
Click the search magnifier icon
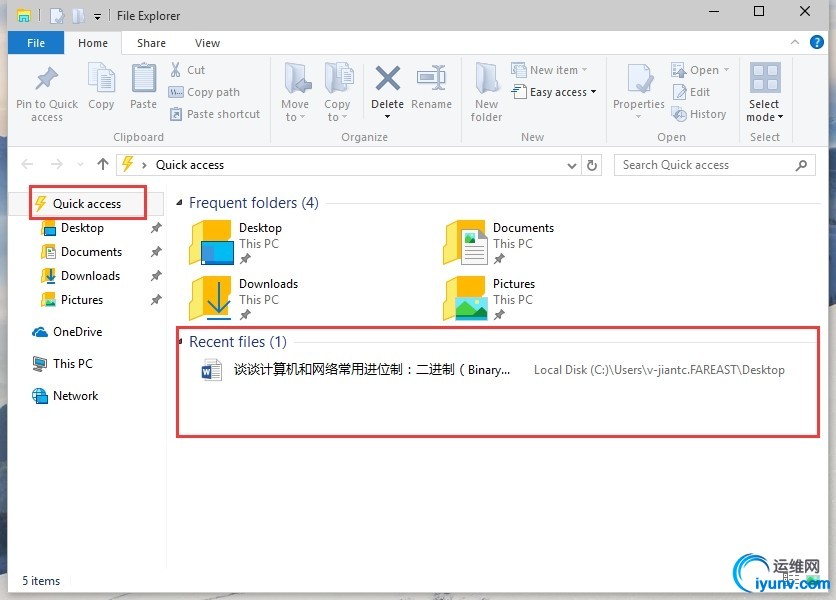pyautogui.click(x=801, y=165)
